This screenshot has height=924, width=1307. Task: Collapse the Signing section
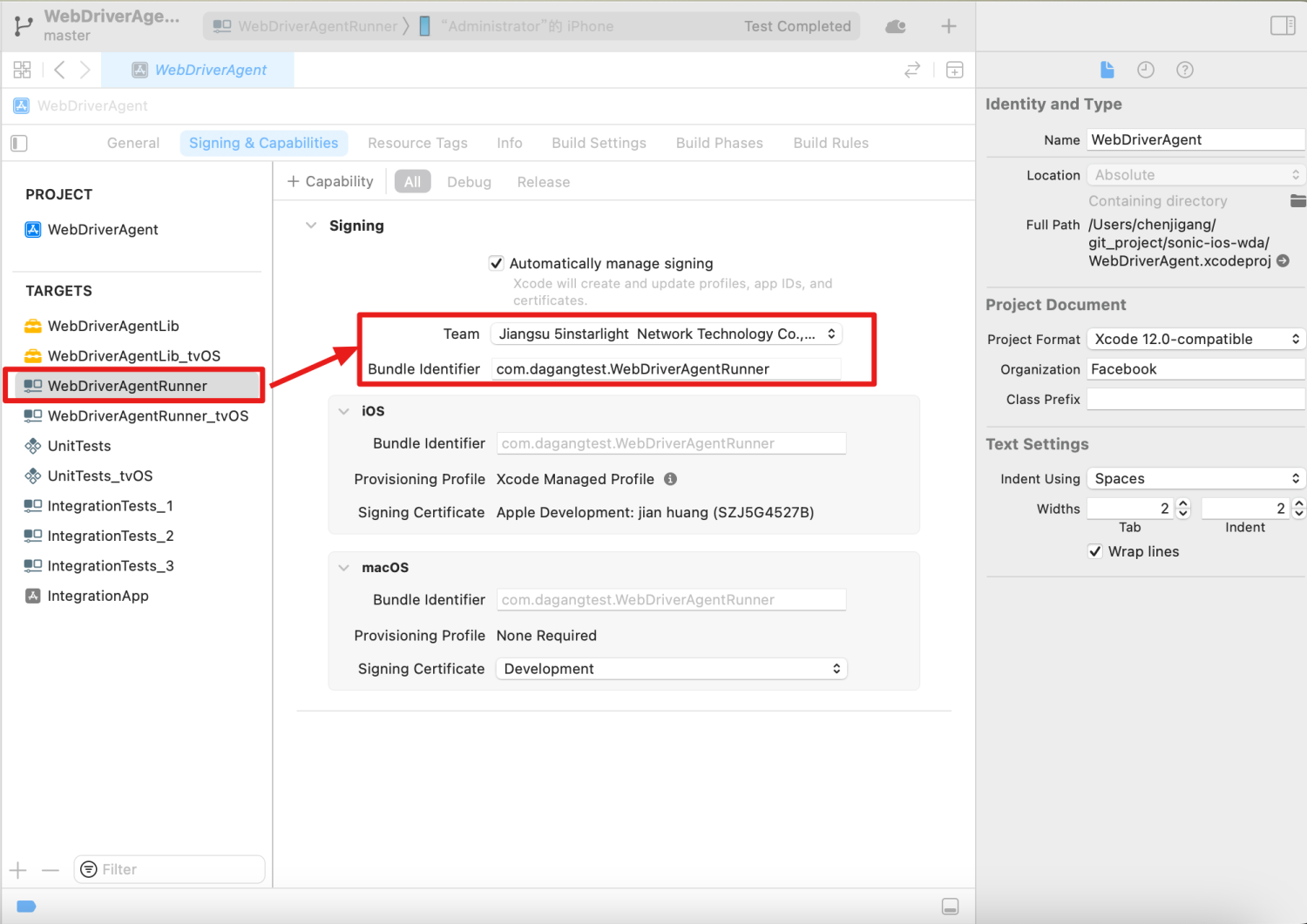pos(311,226)
